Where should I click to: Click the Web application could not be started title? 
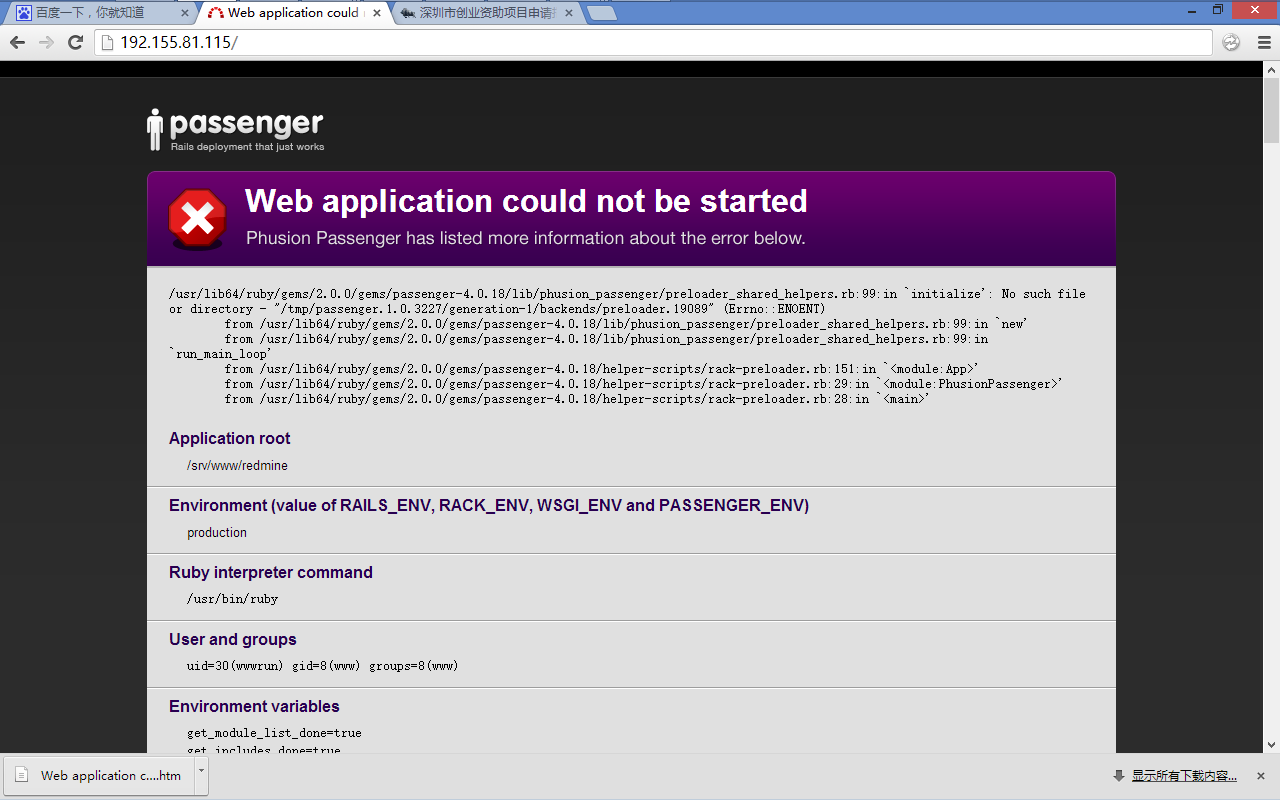pos(526,201)
